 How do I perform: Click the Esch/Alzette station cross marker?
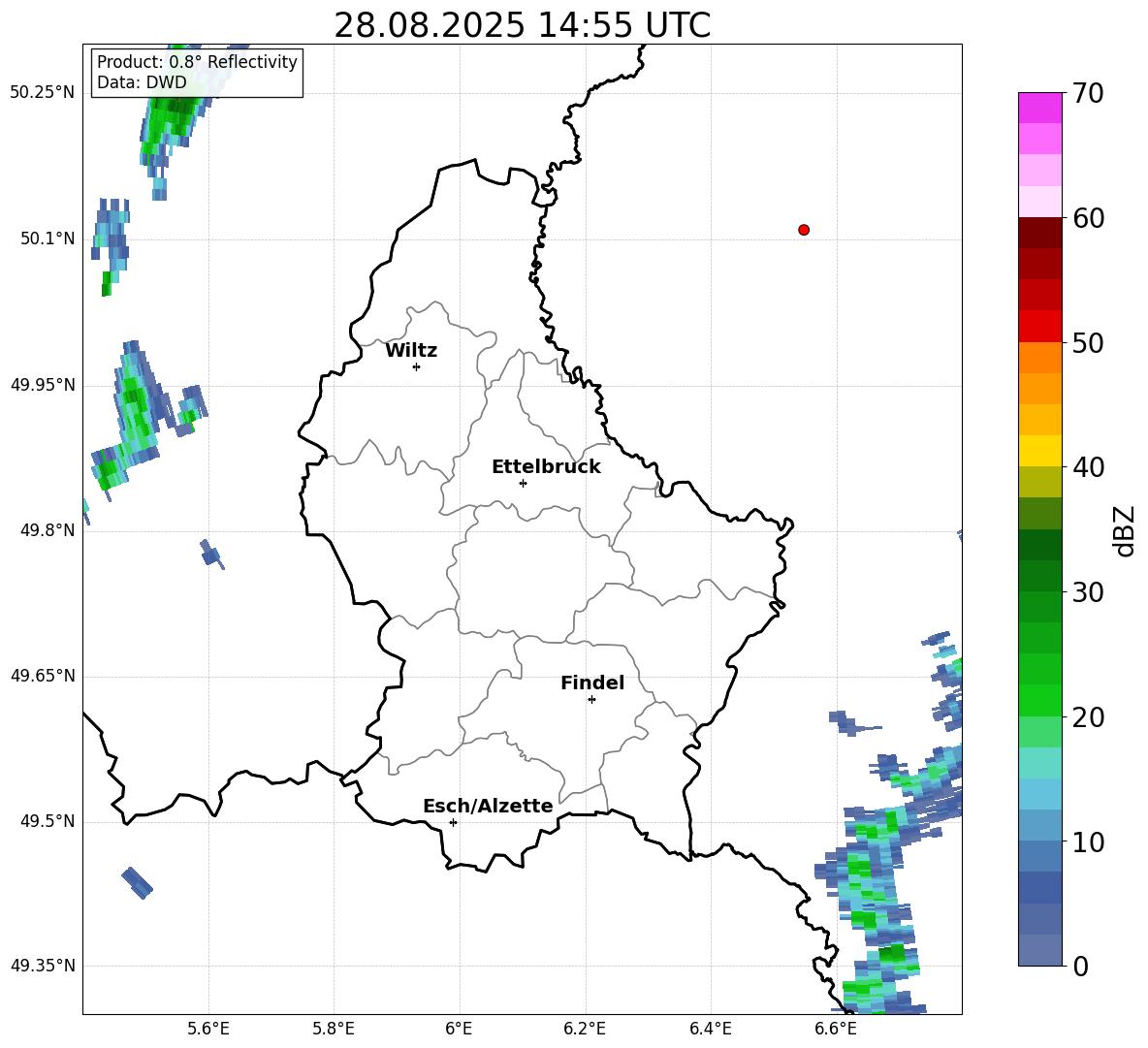(x=453, y=822)
